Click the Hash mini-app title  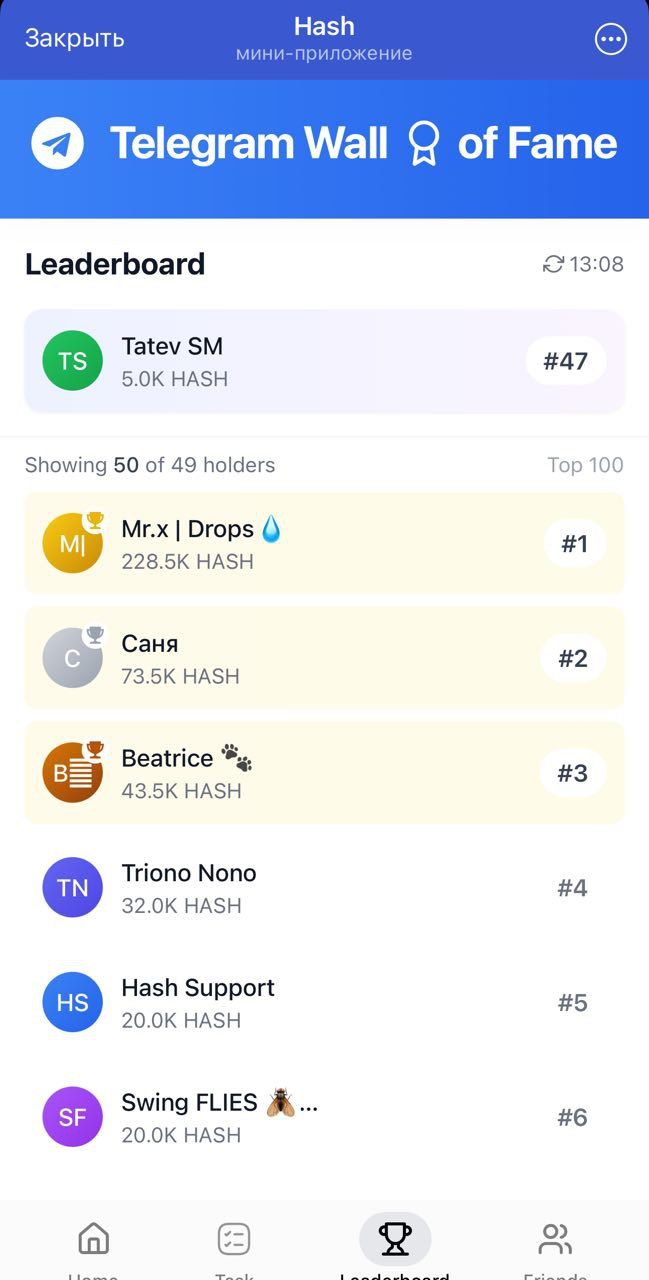click(324, 26)
